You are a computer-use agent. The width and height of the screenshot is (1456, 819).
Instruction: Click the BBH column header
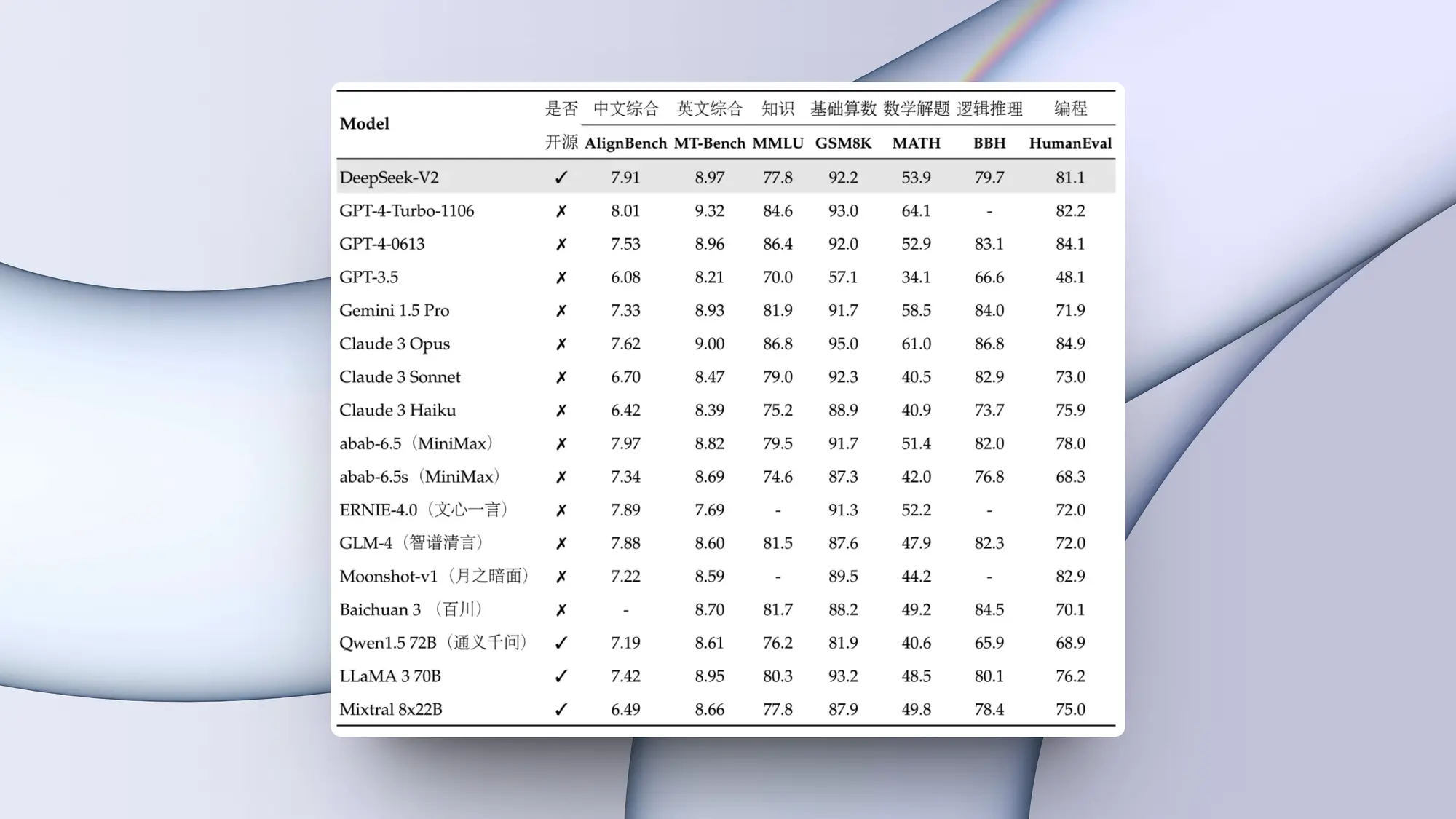coord(989,143)
